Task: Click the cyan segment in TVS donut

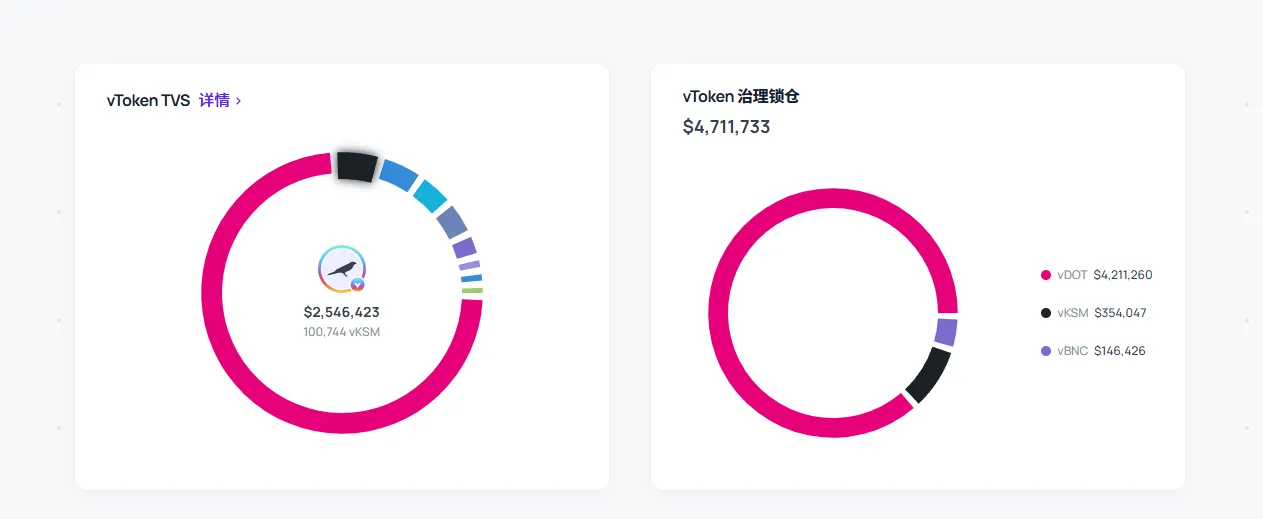Action: [430, 196]
